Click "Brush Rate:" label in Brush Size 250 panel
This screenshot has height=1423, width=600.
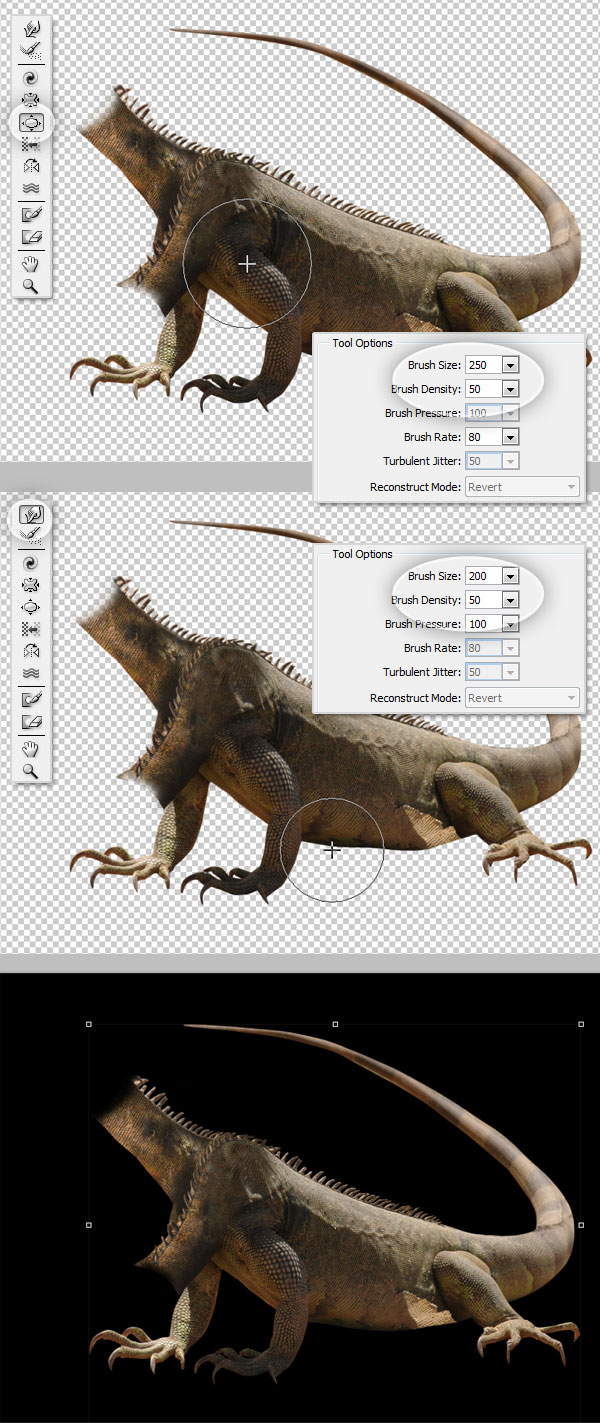coord(432,437)
